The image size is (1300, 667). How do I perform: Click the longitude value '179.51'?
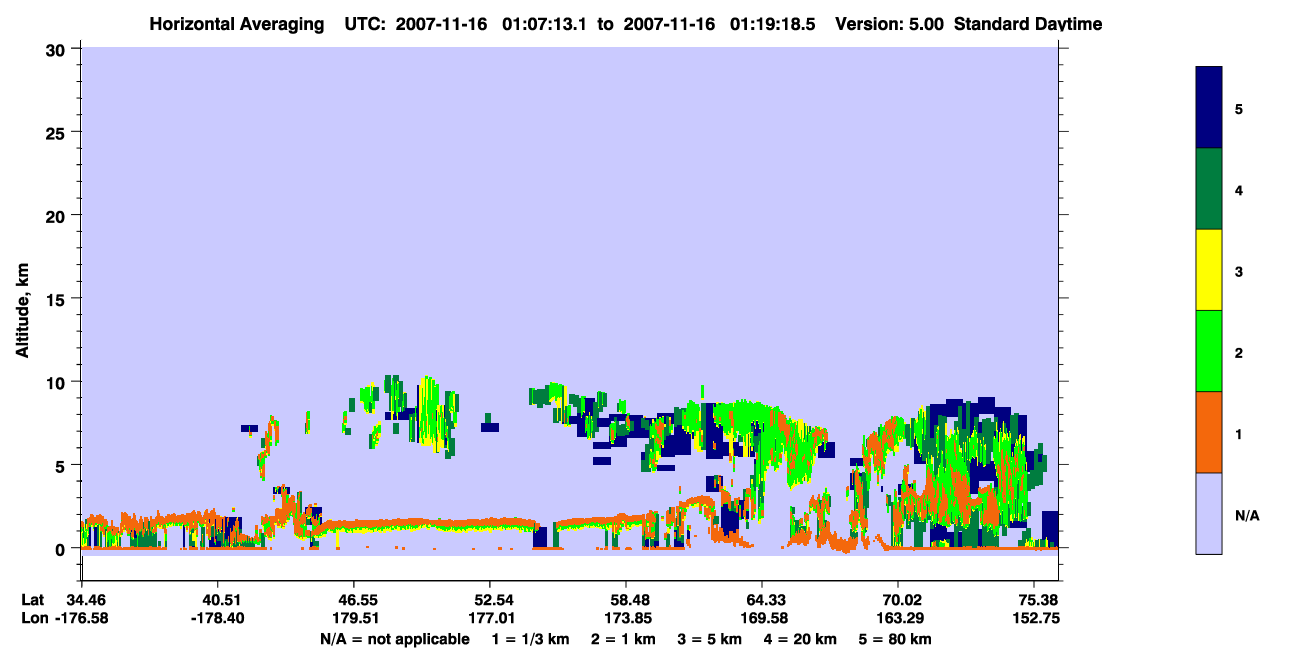(x=353, y=619)
